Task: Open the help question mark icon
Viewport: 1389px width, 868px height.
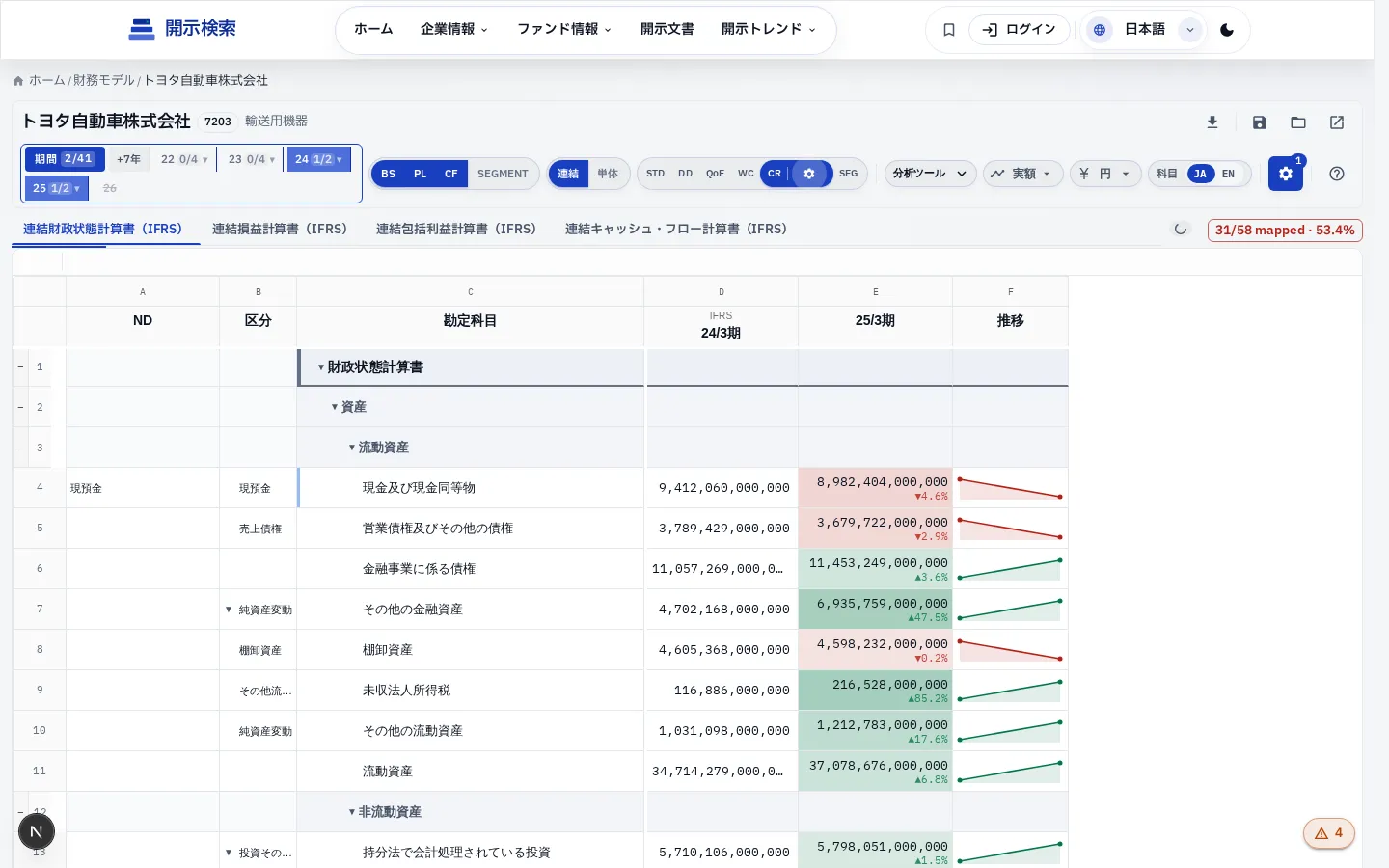Action: pos(1337,174)
